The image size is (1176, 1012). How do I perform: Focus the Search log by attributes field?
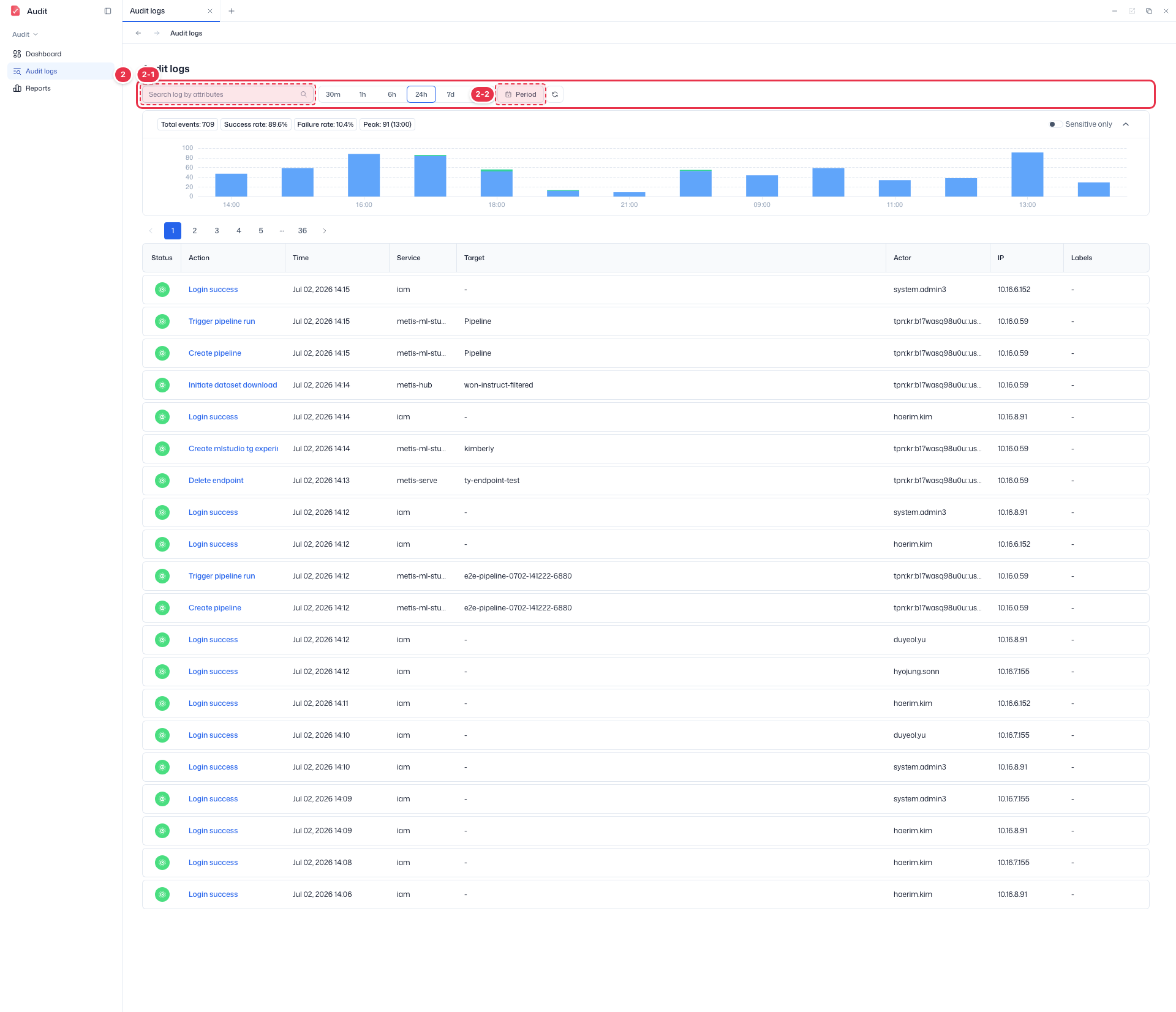click(227, 94)
